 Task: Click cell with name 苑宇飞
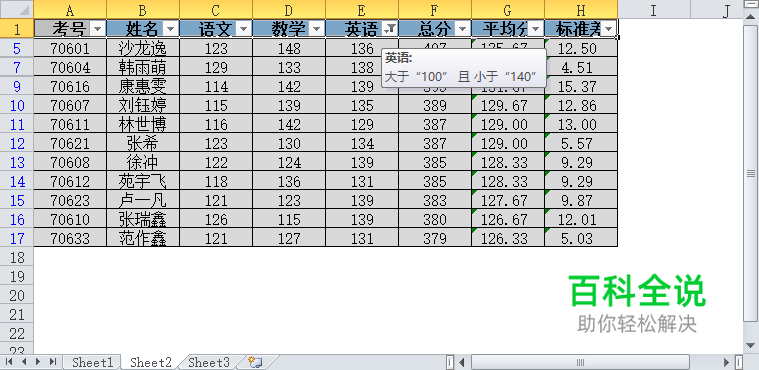coord(143,181)
